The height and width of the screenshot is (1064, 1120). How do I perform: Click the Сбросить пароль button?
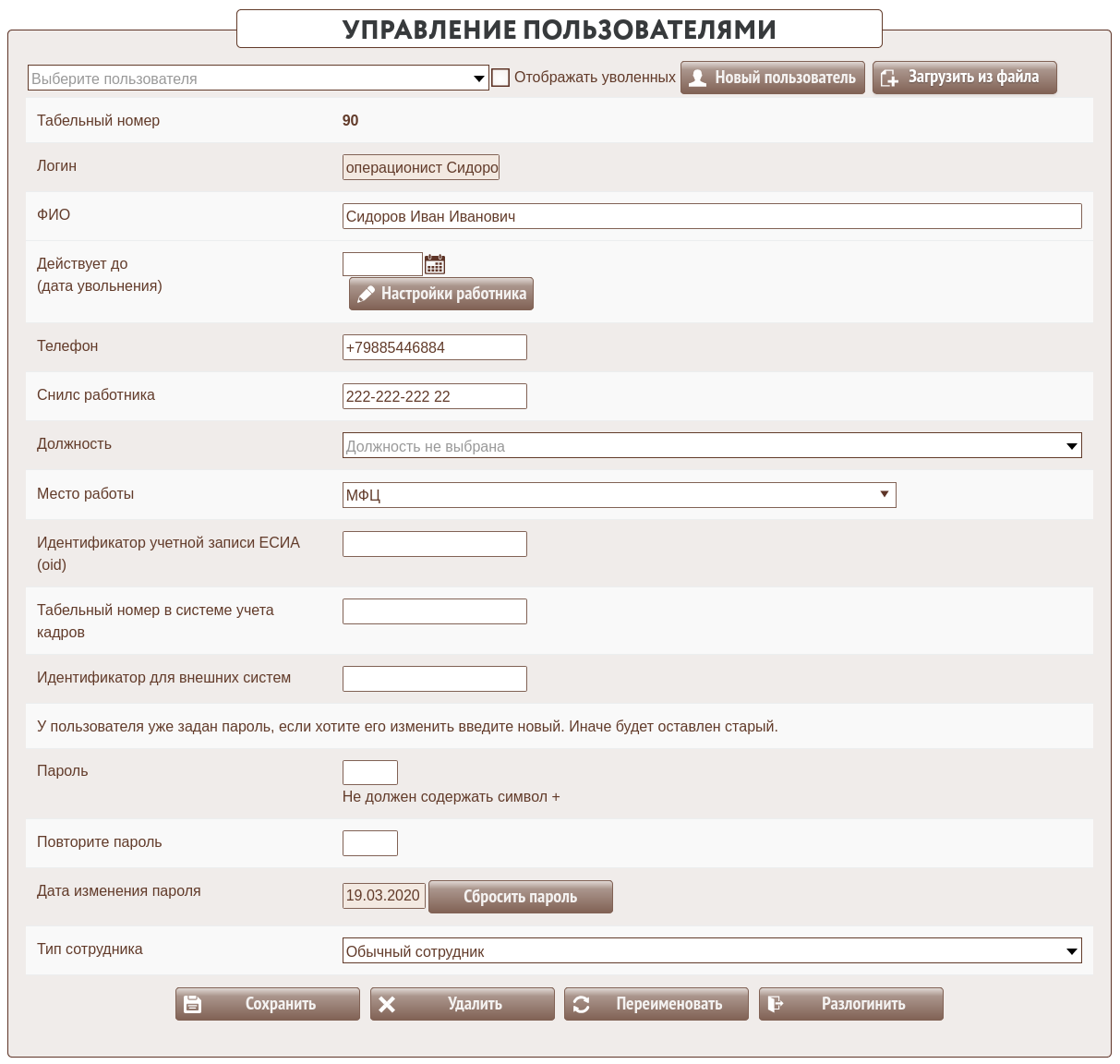(521, 897)
